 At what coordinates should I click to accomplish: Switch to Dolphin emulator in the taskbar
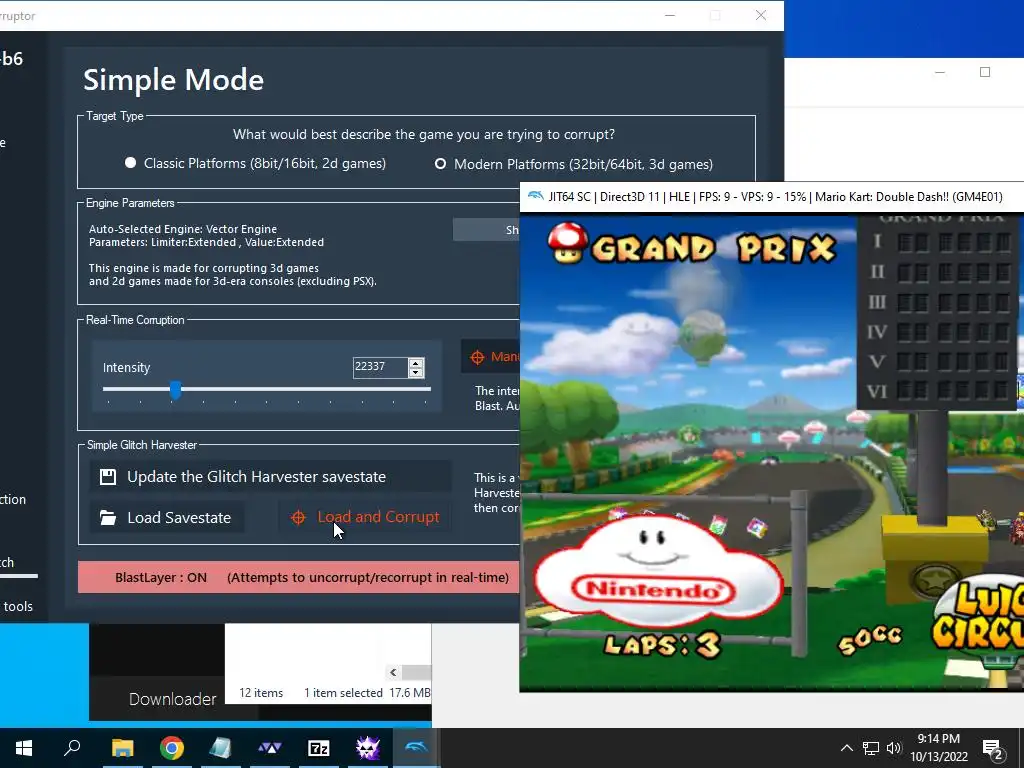(x=416, y=748)
